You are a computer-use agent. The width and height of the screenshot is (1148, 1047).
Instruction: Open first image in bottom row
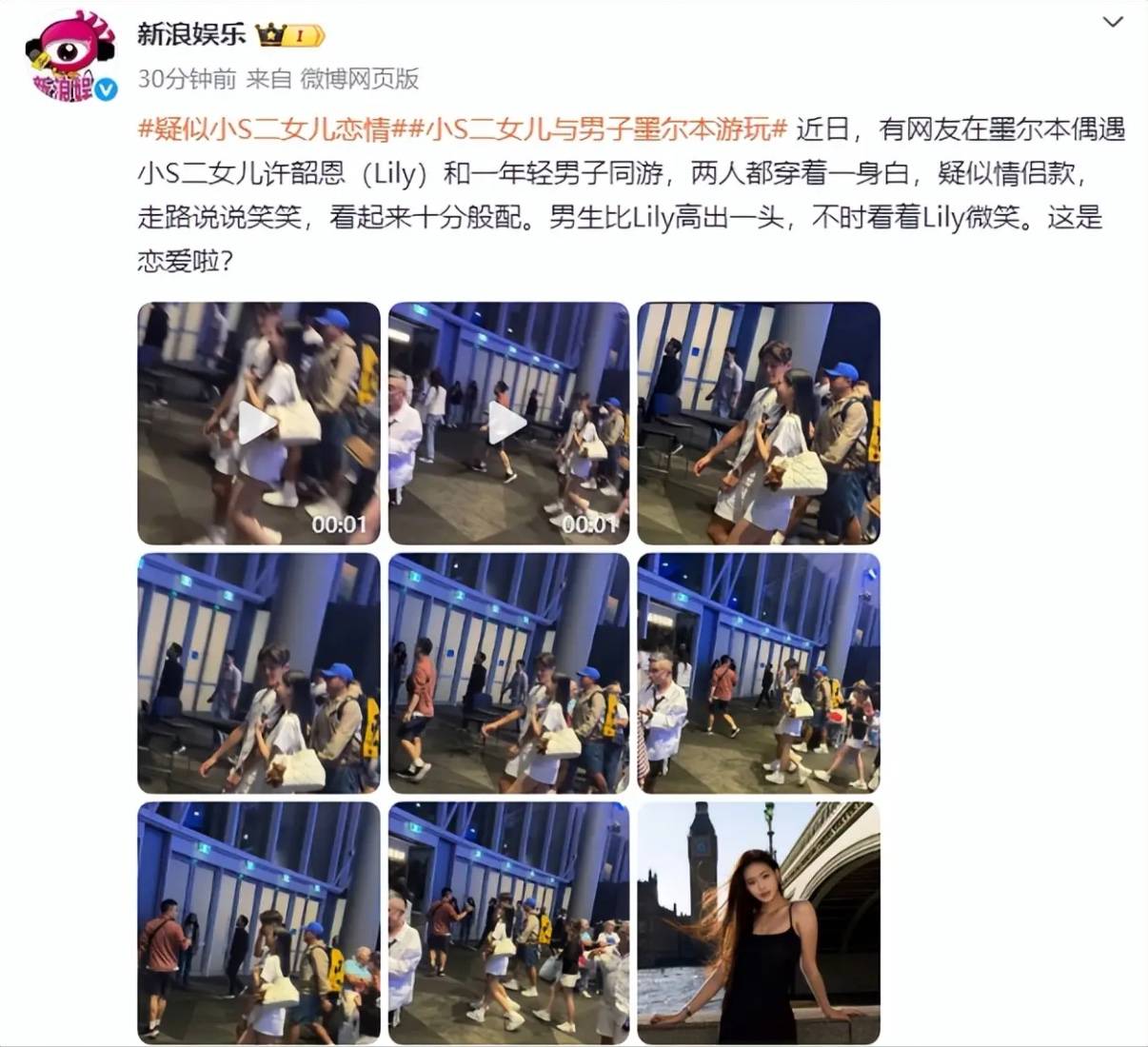pos(259,922)
